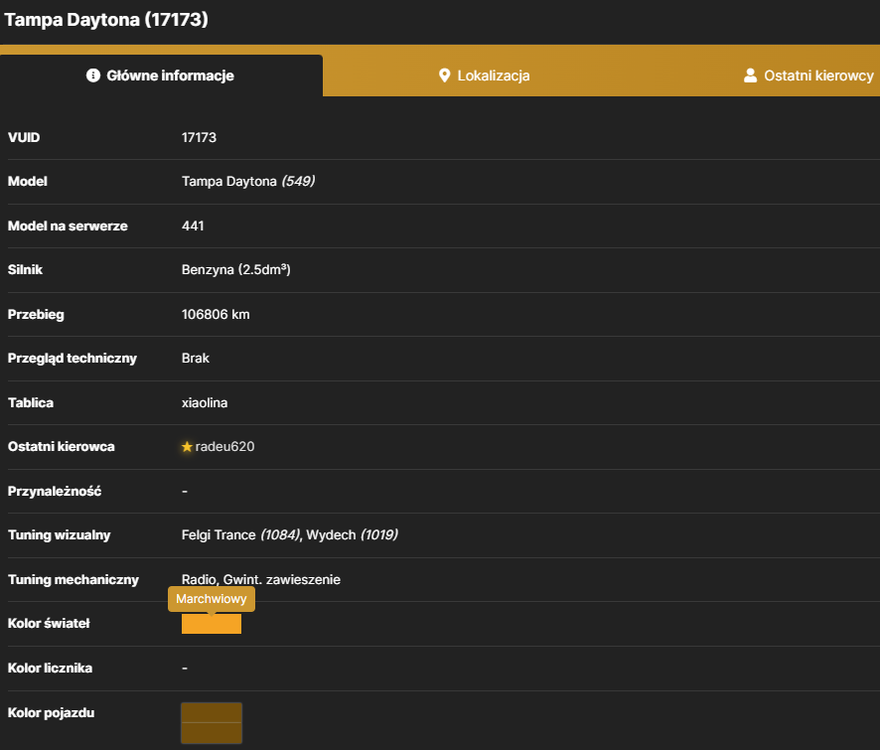Click the orange Kolor świateł swatch
Screen dimensions: 880x750
pos(212,624)
